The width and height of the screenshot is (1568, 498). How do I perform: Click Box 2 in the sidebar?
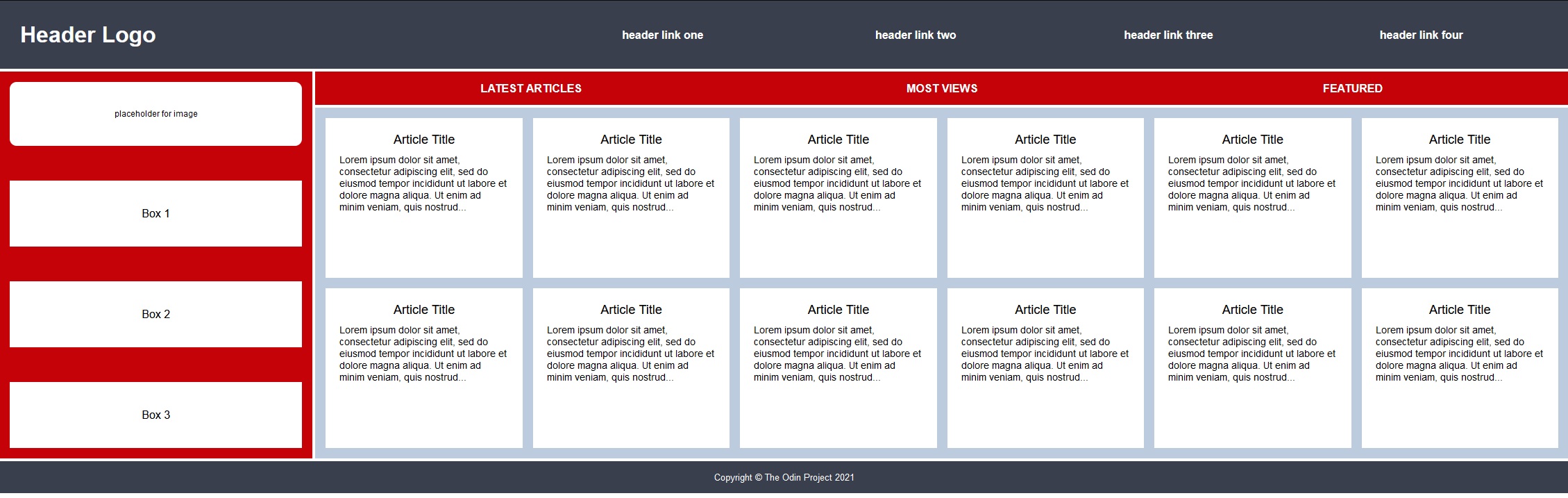pos(155,314)
